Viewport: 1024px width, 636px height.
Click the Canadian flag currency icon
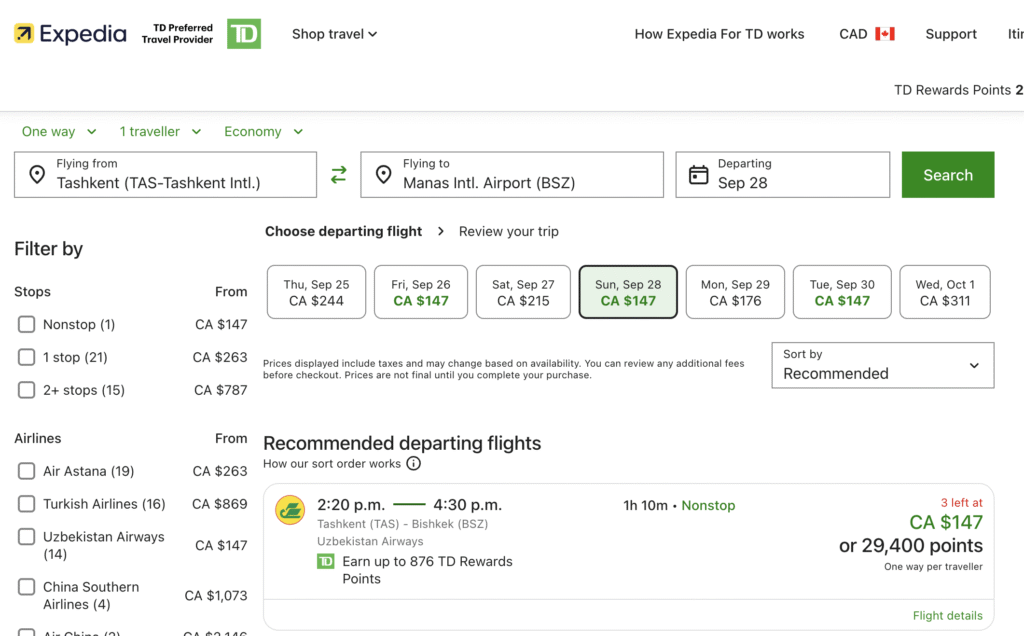(x=884, y=34)
